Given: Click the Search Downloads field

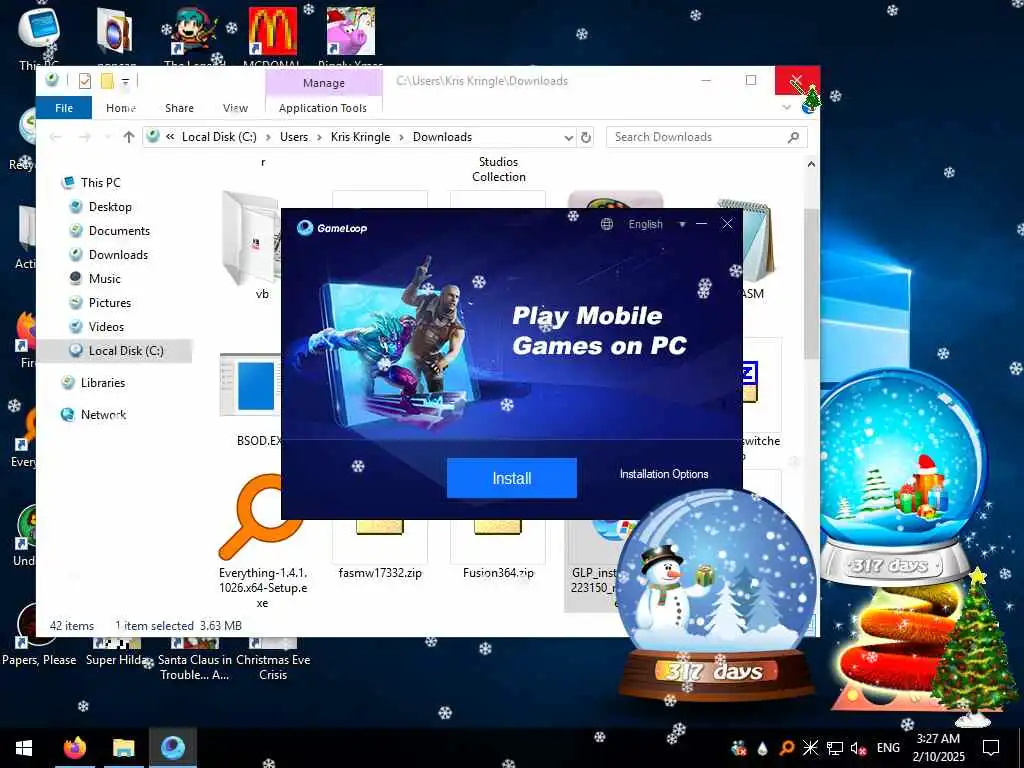Looking at the screenshot, I should pyautogui.click(x=707, y=136).
